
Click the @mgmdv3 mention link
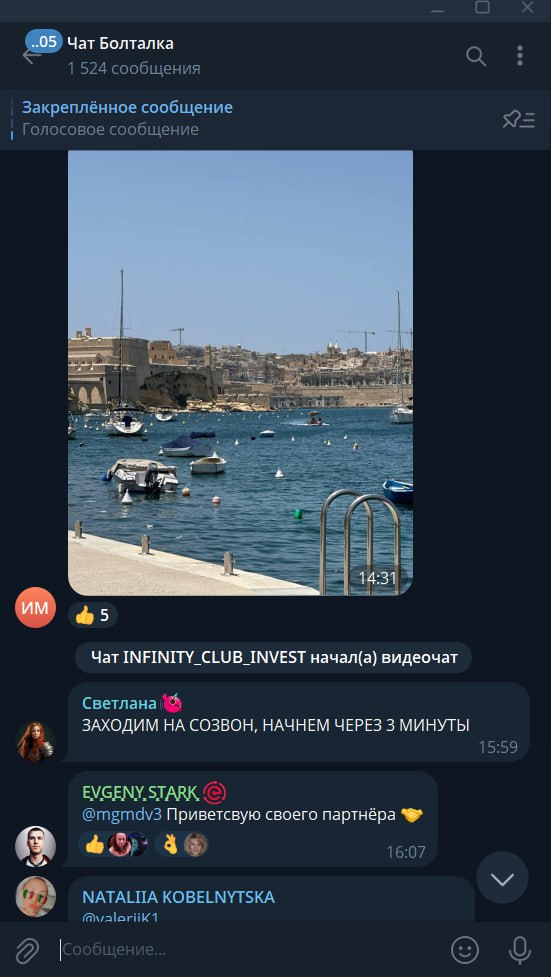[122, 814]
